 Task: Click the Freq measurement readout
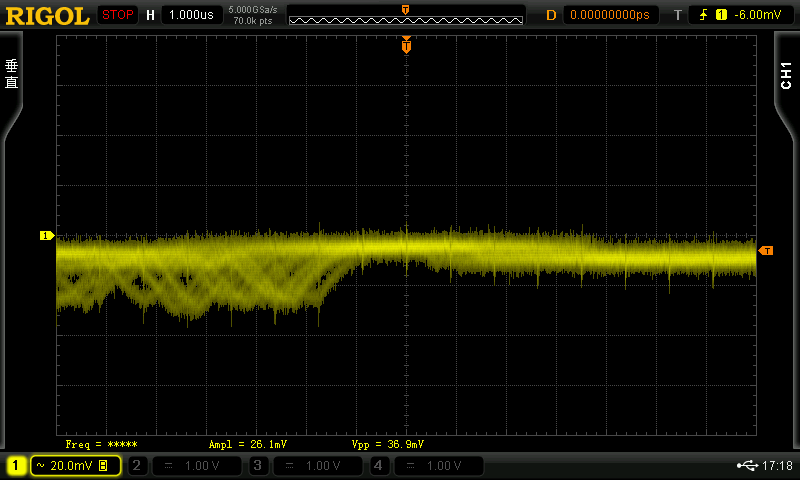[x=102, y=444]
